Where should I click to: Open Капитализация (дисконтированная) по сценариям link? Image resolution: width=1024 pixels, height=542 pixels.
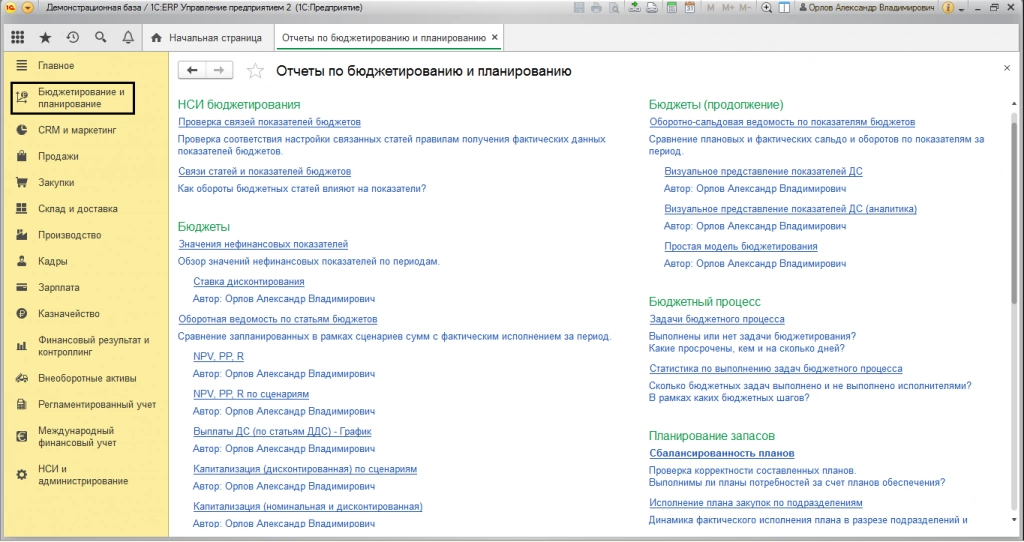(x=305, y=469)
